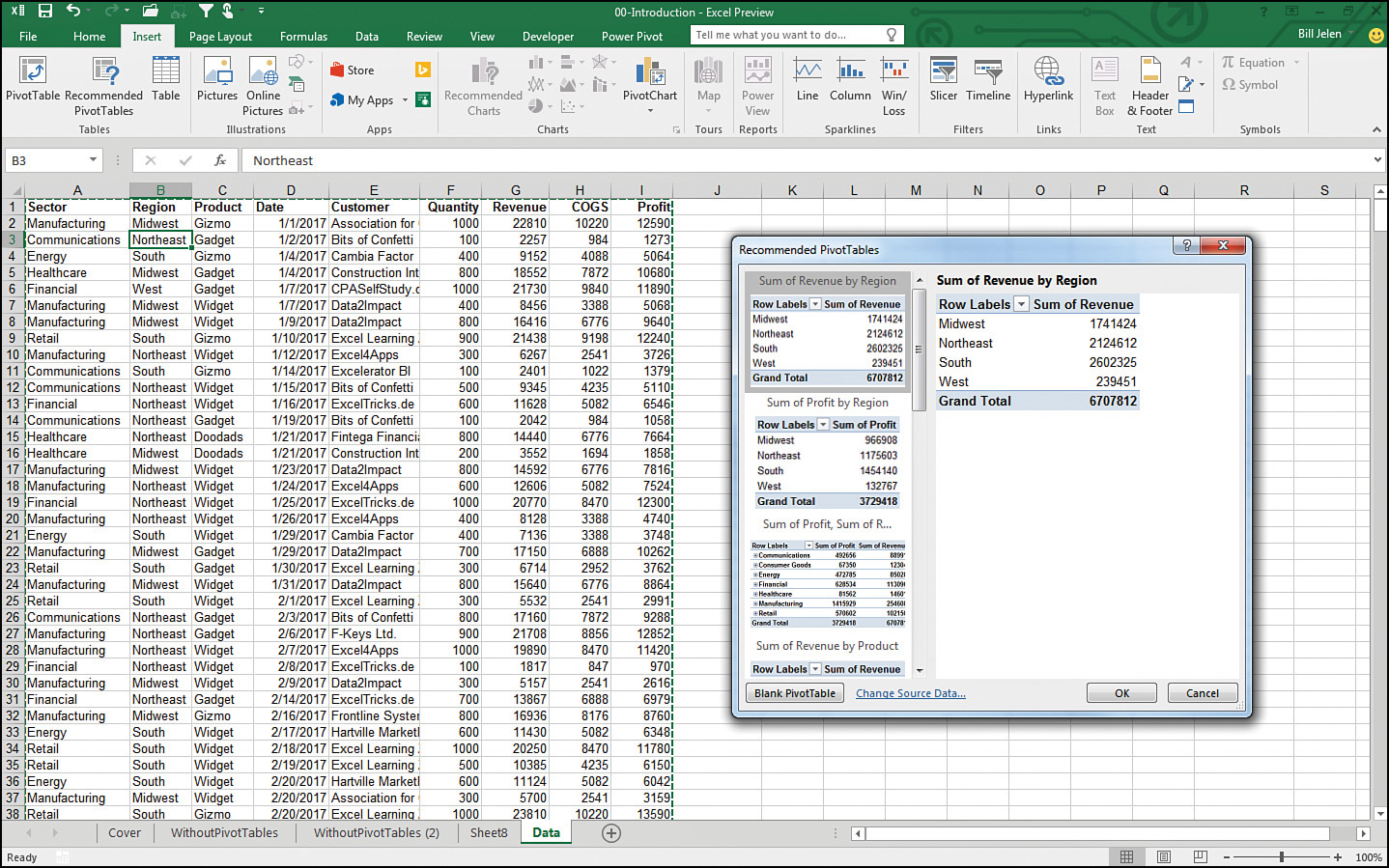Screen dimensions: 1389x868
Task: Open Recommended PivotTables in the ribbon
Action: tap(103, 85)
